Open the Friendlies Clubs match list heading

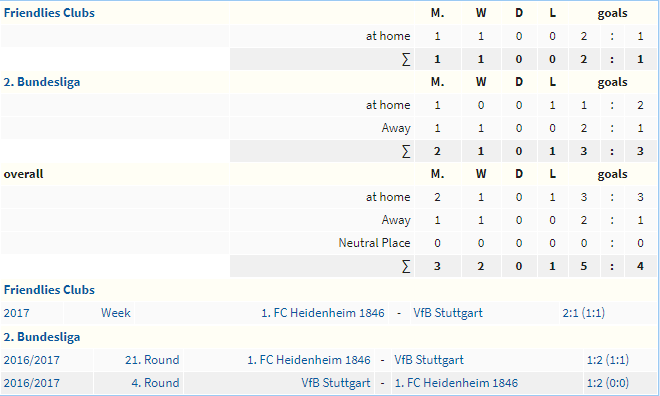pos(49,290)
